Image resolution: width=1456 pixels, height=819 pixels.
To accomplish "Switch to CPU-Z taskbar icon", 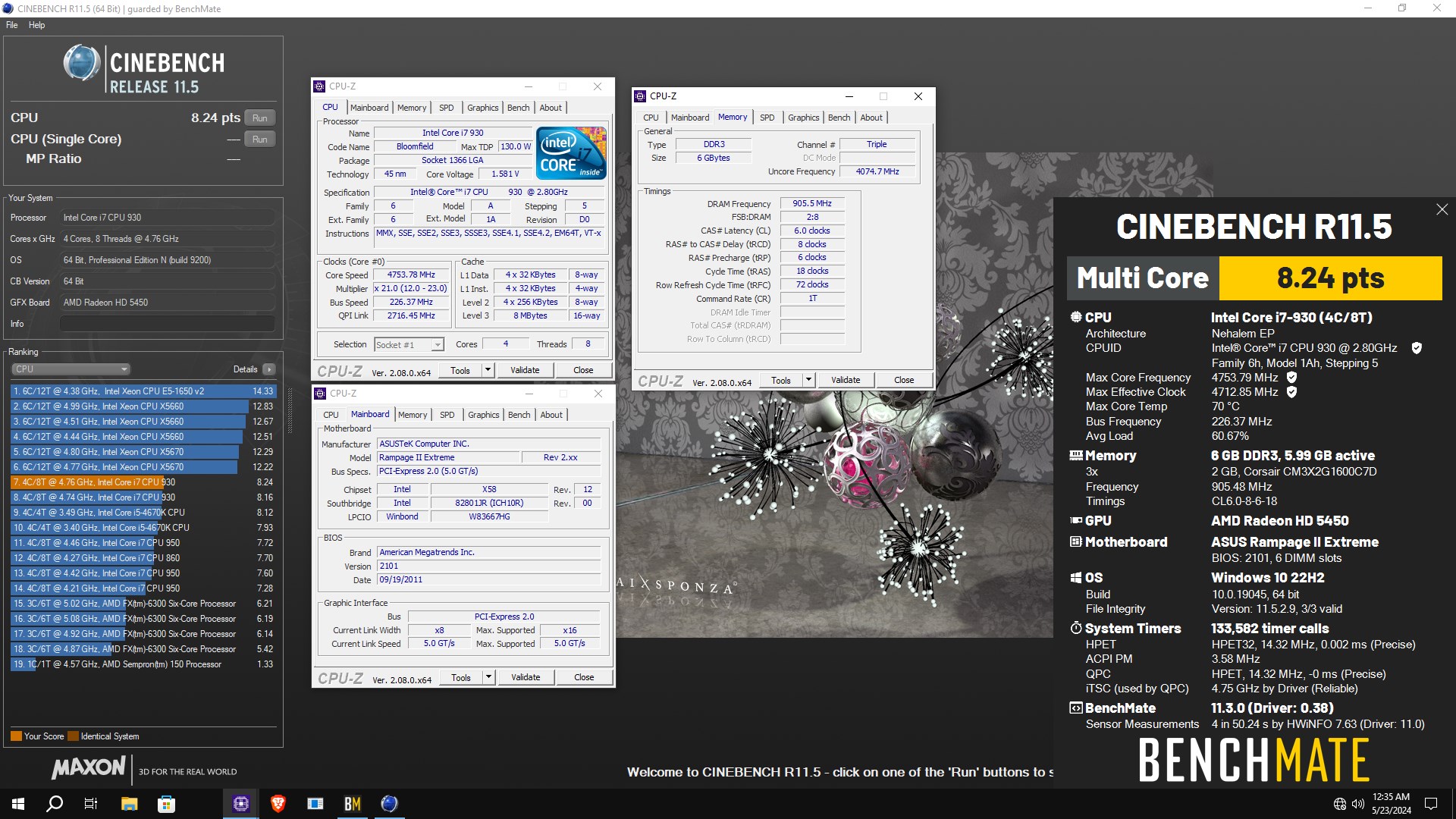I will (241, 804).
